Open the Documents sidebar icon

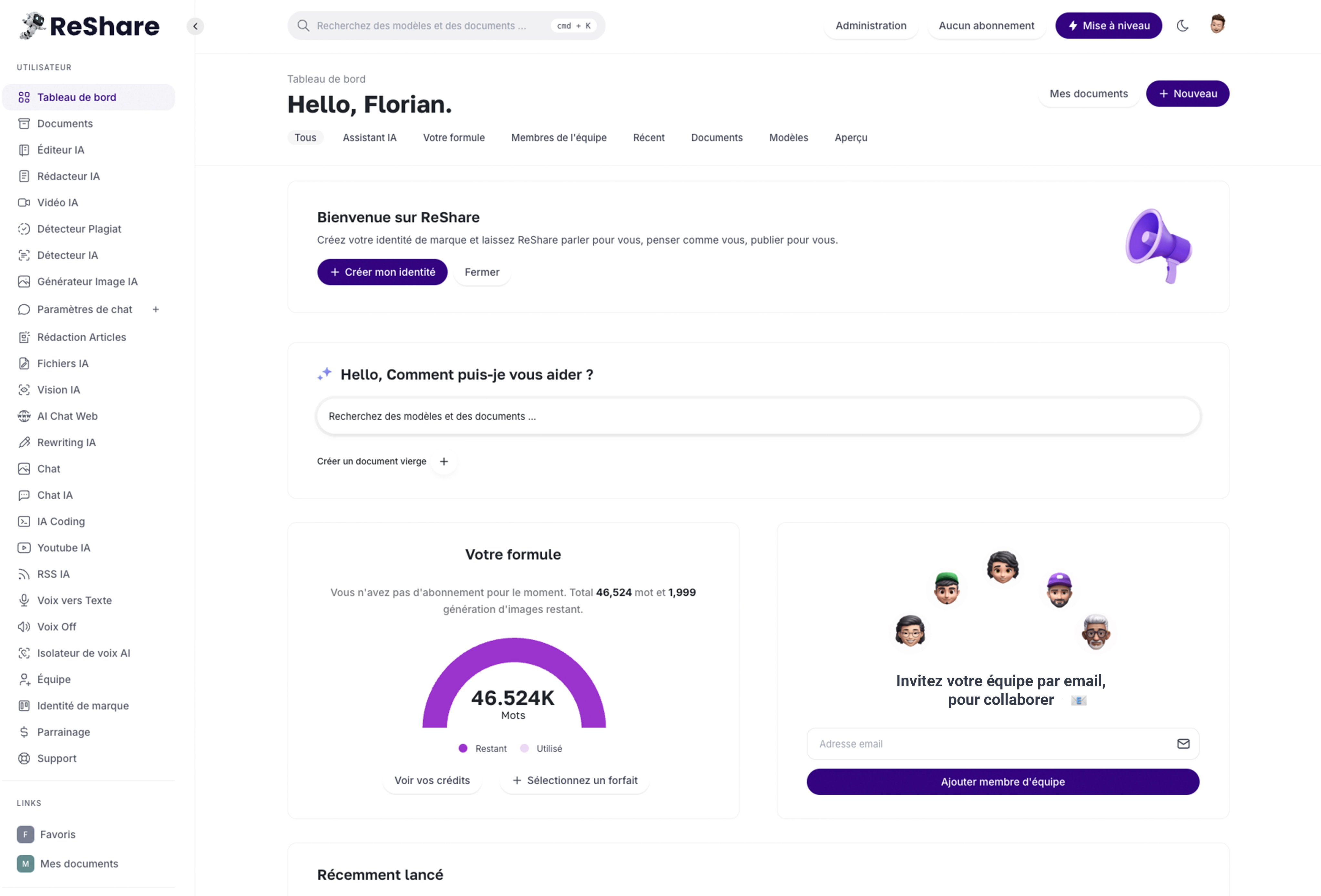pos(24,123)
